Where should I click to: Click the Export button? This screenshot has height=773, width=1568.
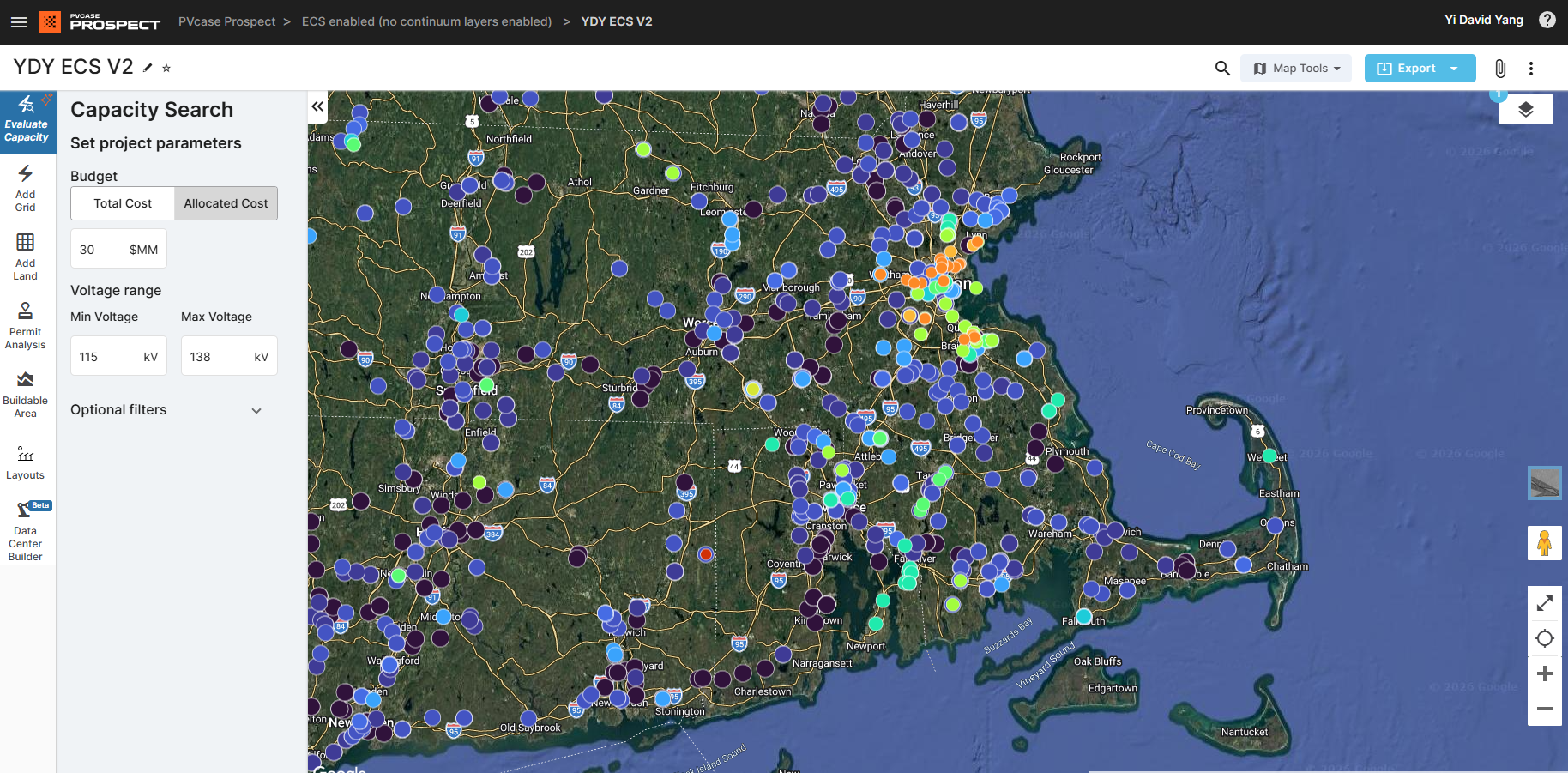1406,68
